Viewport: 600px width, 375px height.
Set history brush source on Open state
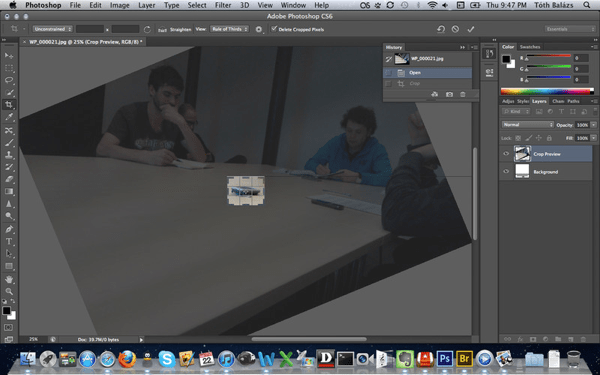(x=388, y=73)
